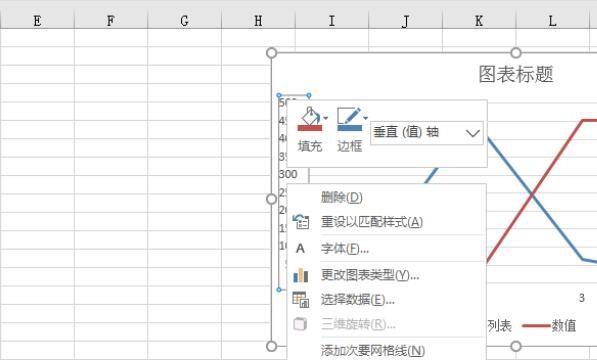The image size is (597, 360).
Task: Click the Border (边框) pen icon
Action: point(349,116)
